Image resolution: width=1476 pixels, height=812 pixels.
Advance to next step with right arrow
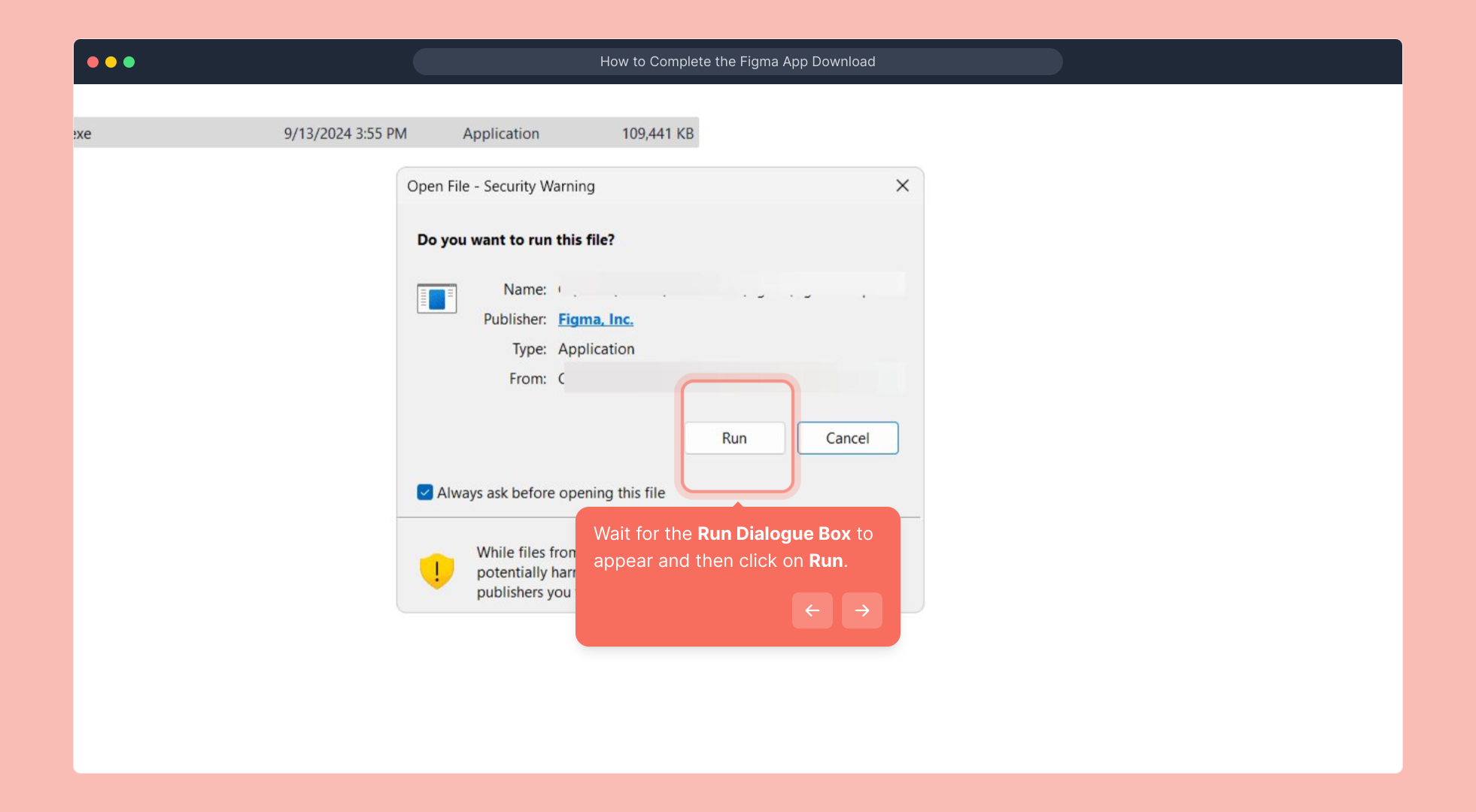(861, 611)
